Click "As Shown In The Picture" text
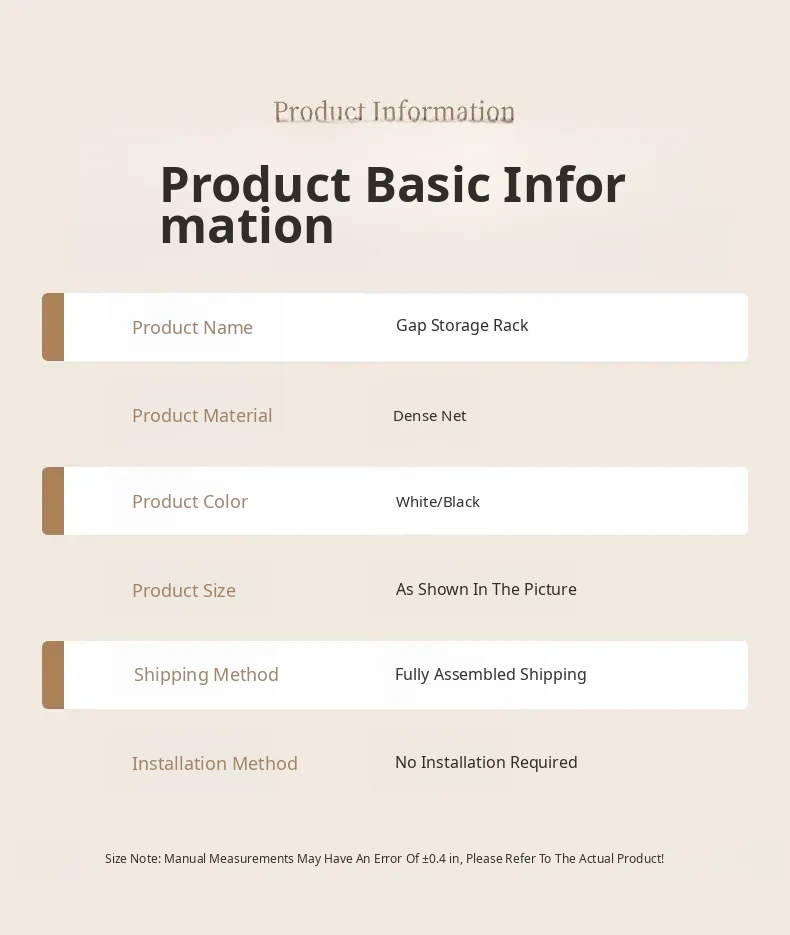 pyautogui.click(x=486, y=590)
